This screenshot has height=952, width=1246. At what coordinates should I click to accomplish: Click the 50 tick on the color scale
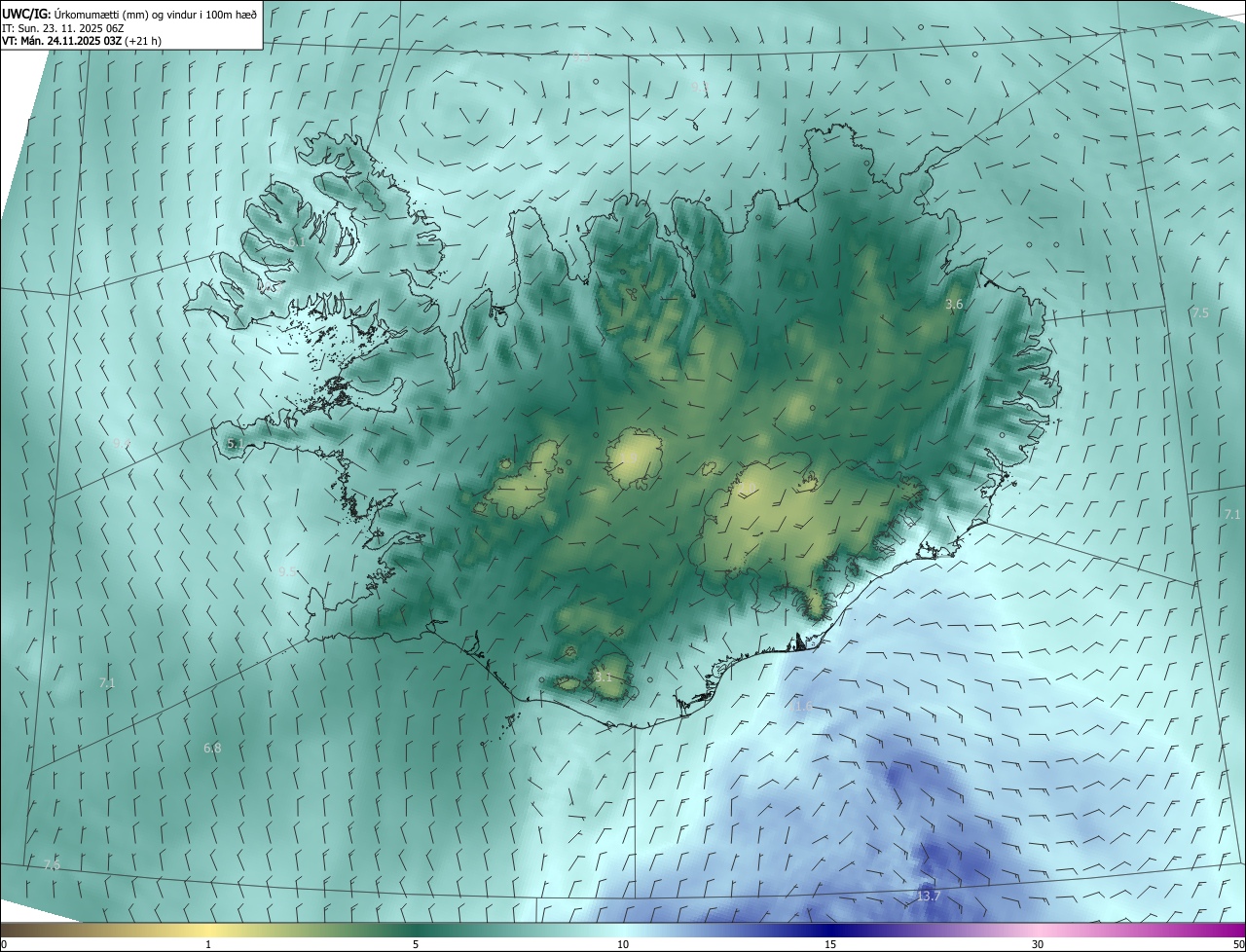(1238, 944)
